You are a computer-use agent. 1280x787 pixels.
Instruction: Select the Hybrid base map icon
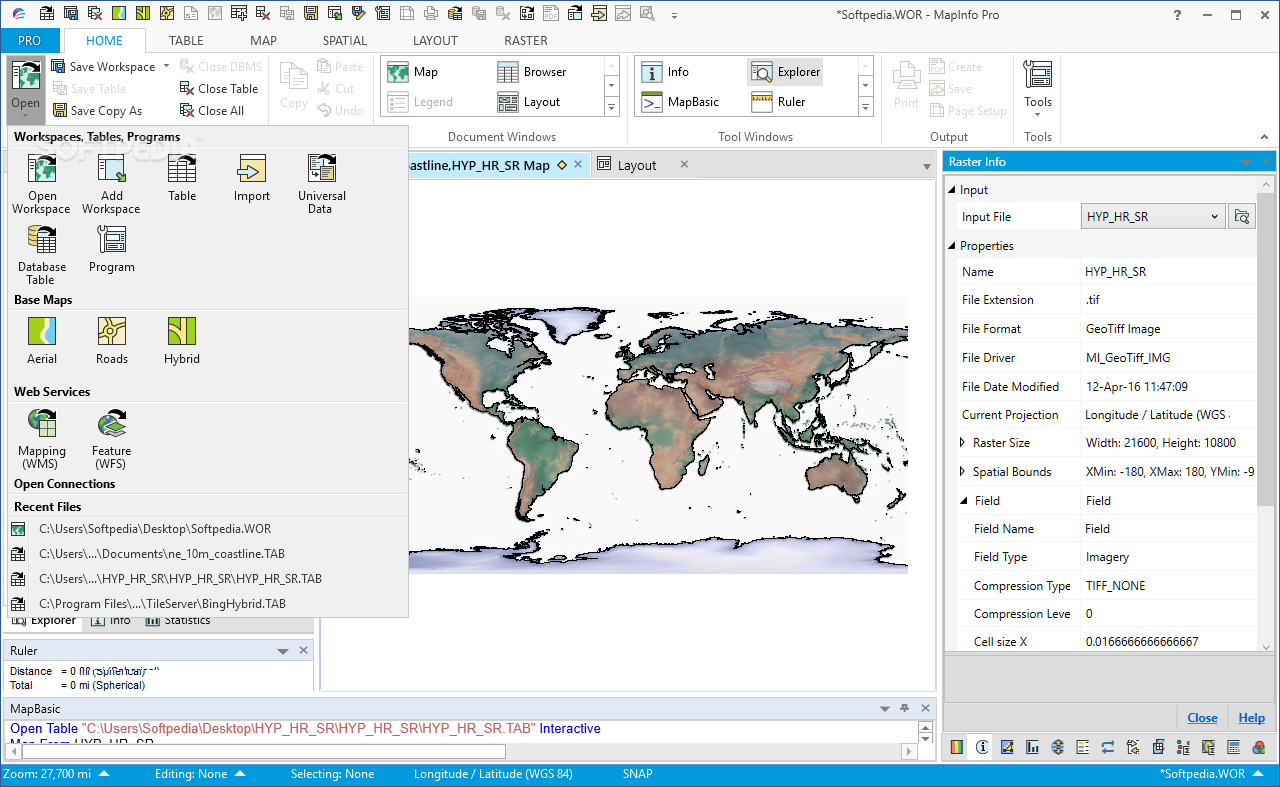coord(182,332)
